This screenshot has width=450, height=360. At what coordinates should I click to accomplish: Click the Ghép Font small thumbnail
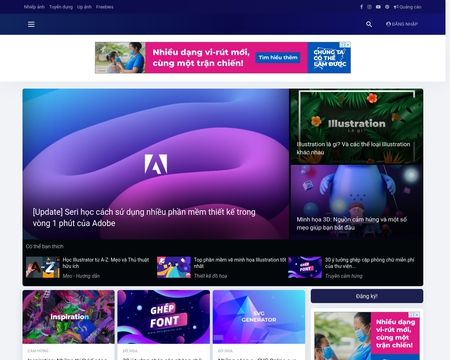point(305,267)
